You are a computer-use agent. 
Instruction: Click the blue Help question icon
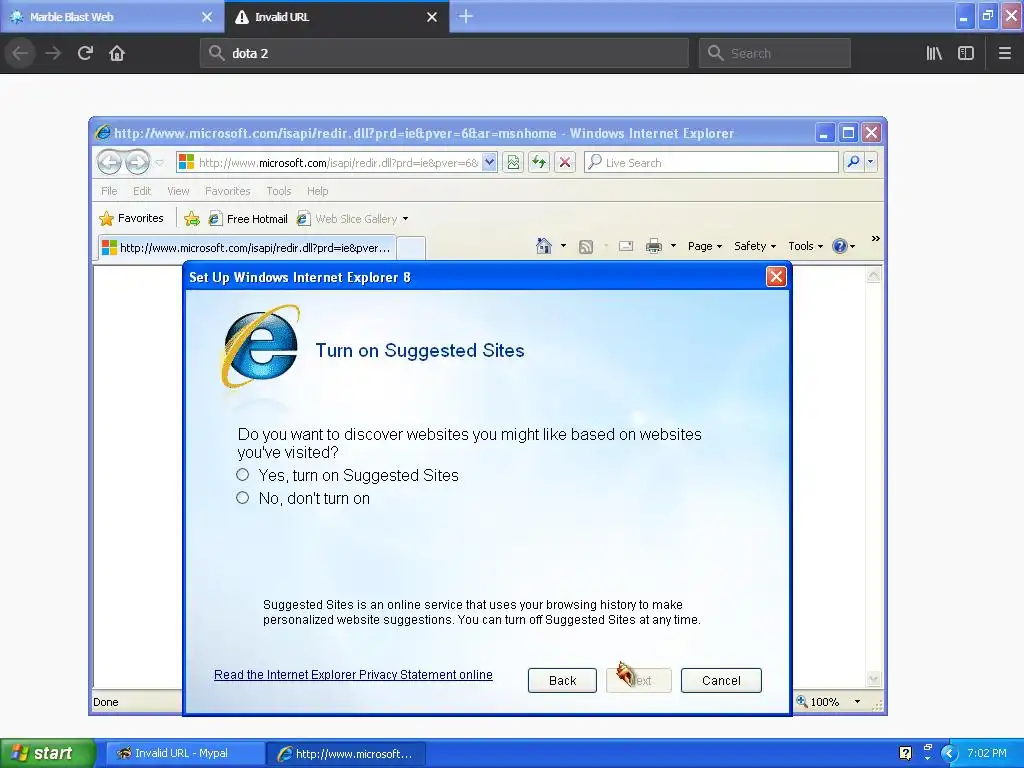coord(840,246)
